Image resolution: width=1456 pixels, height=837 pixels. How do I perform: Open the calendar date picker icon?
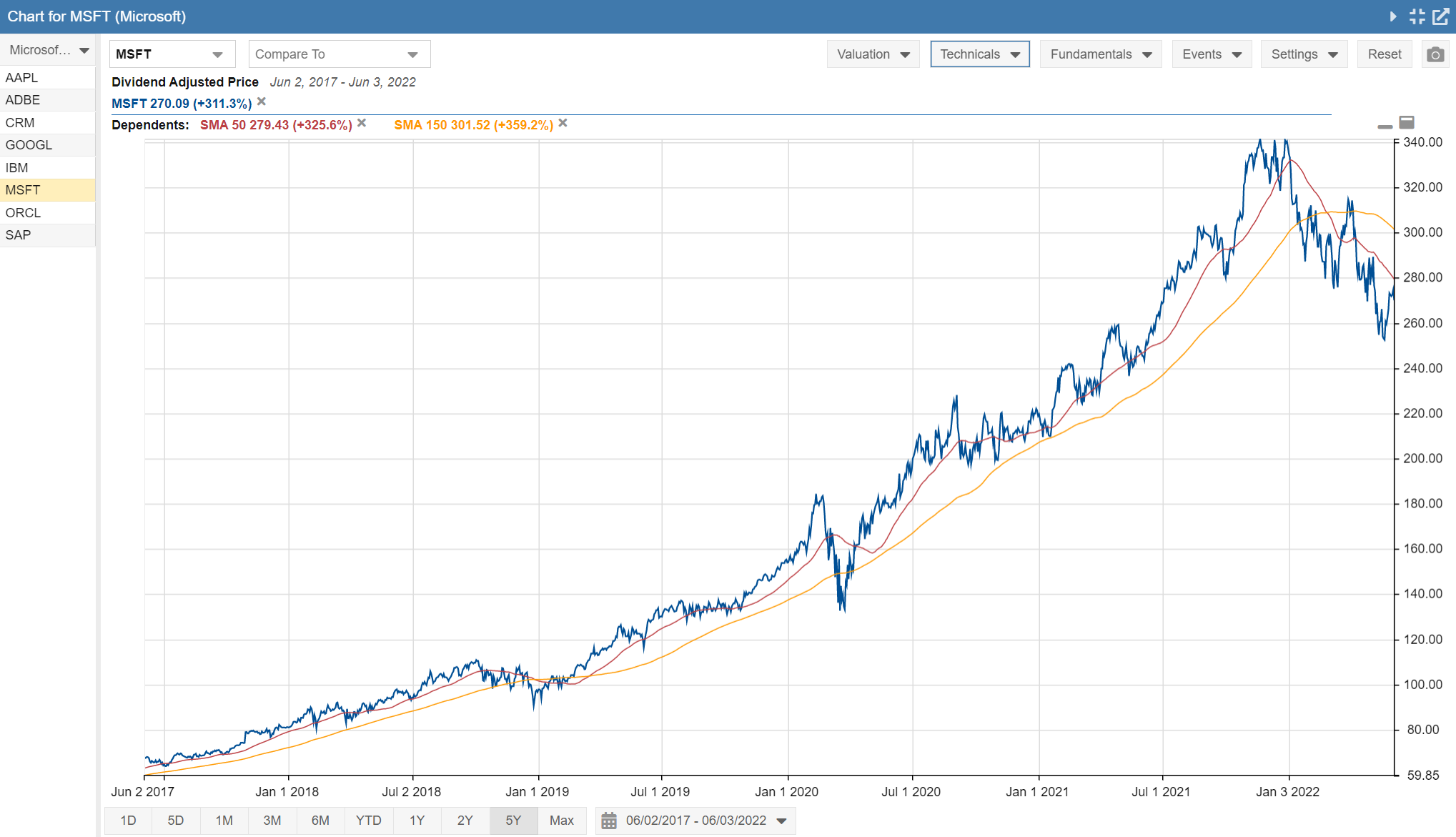(x=609, y=821)
